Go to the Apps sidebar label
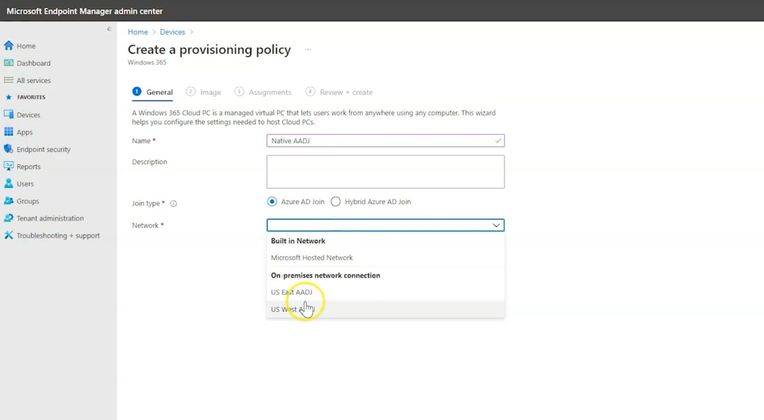The image size is (764, 420). point(24,132)
